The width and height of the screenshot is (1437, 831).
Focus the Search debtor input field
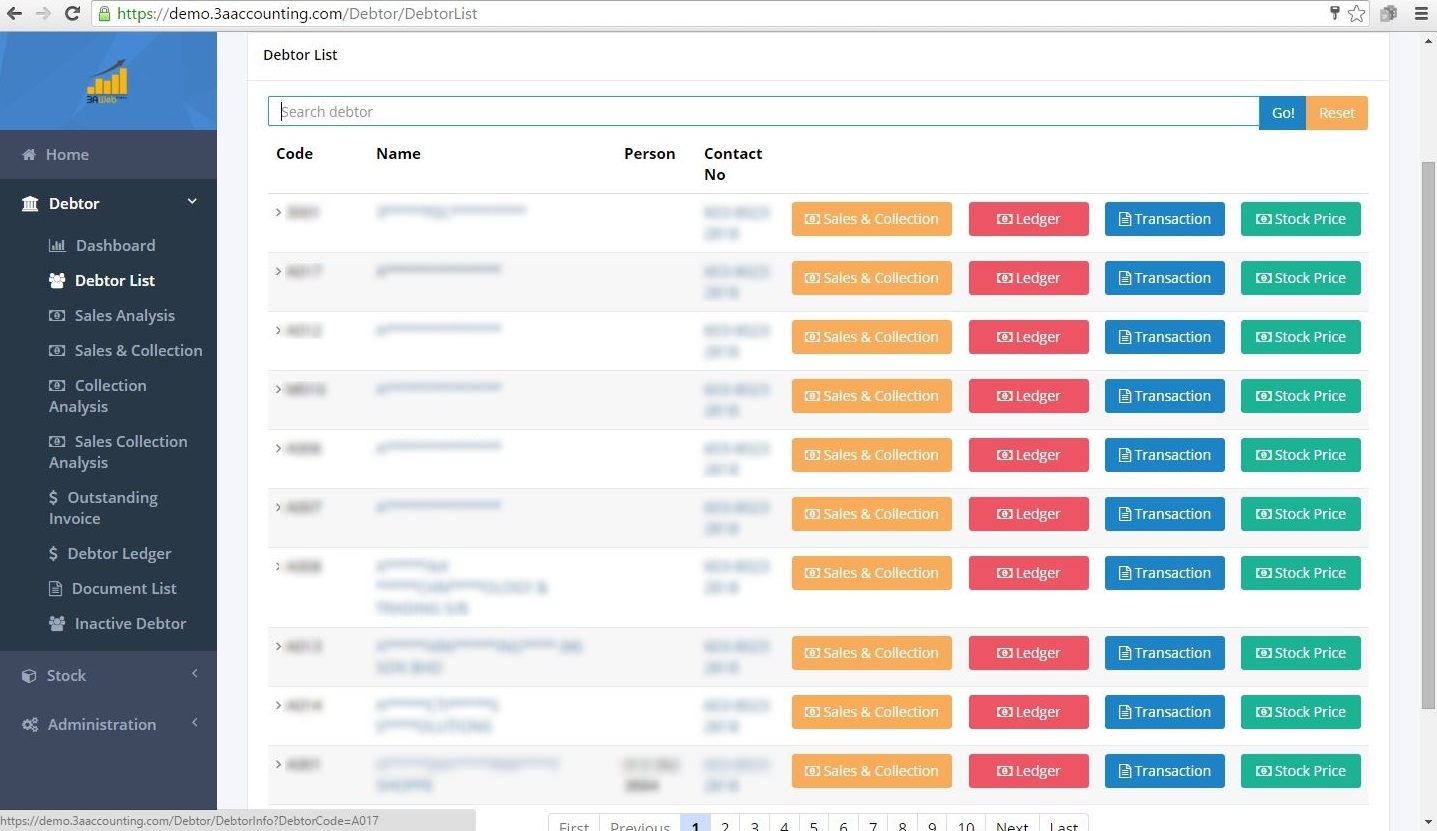point(763,112)
